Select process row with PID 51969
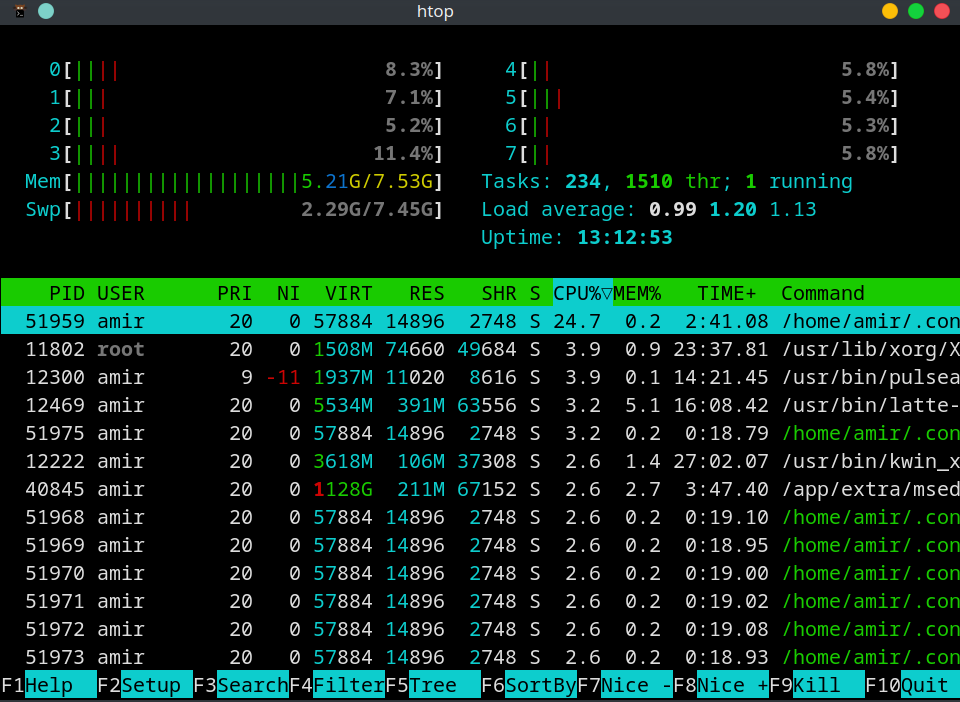The width and height of the screenshot is (960, 702). click(481, 545)
